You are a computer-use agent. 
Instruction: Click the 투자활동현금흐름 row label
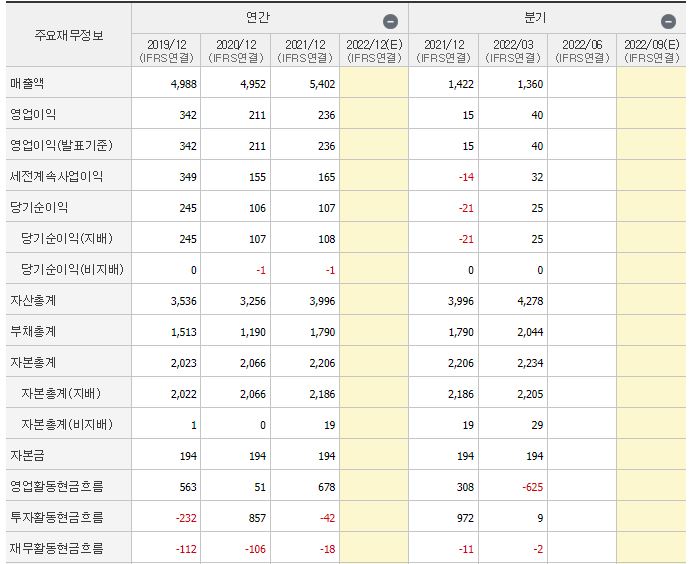tap(56, 517)
